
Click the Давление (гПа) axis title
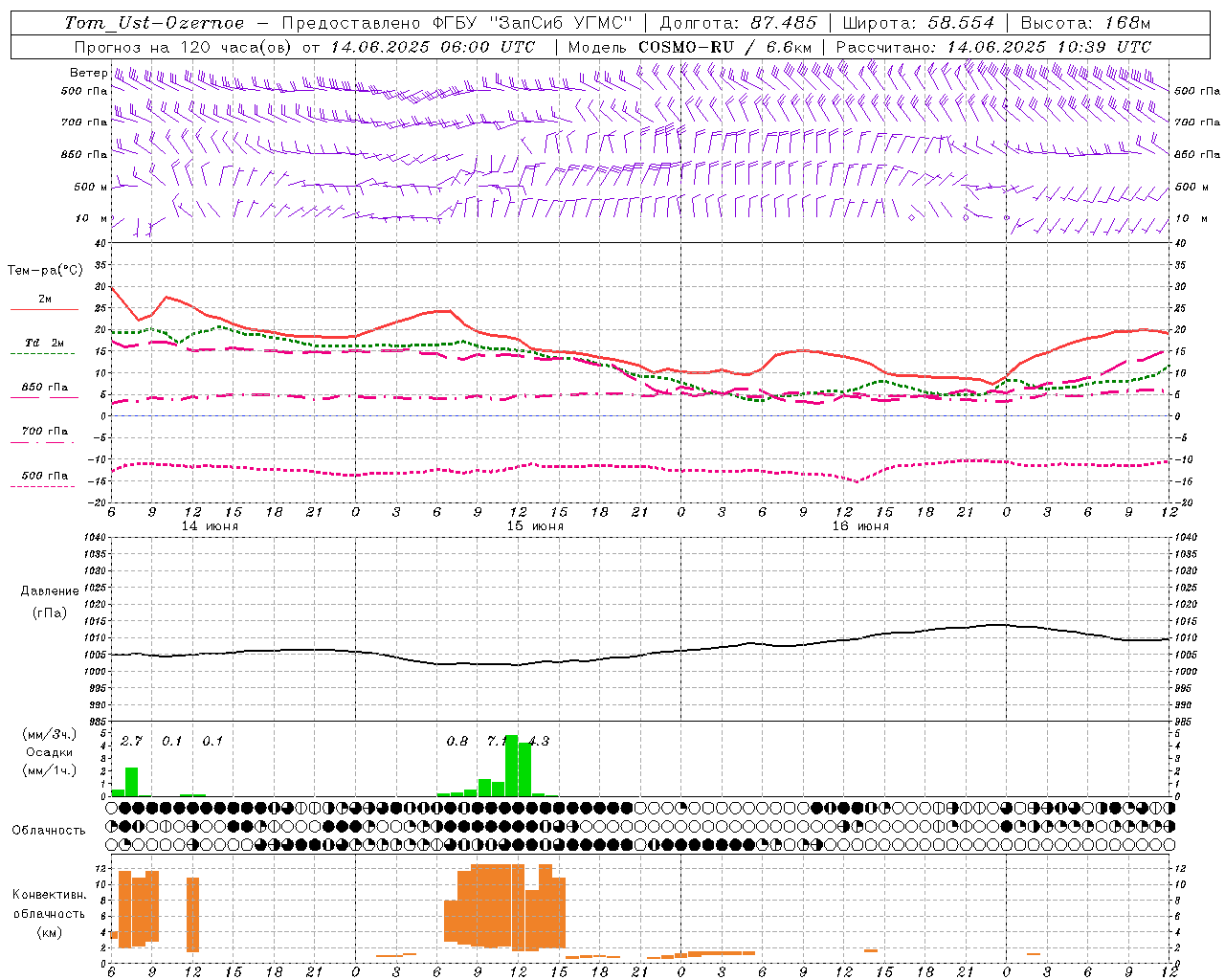pos(50,602)
